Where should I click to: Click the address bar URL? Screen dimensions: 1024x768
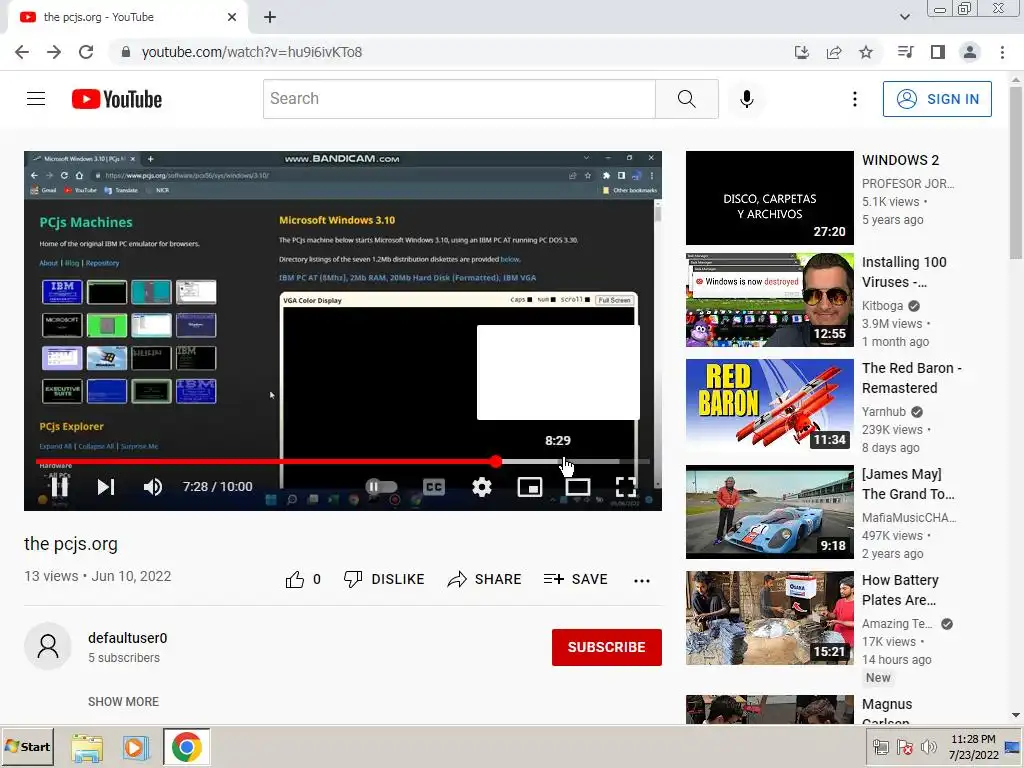coord(251,52)
